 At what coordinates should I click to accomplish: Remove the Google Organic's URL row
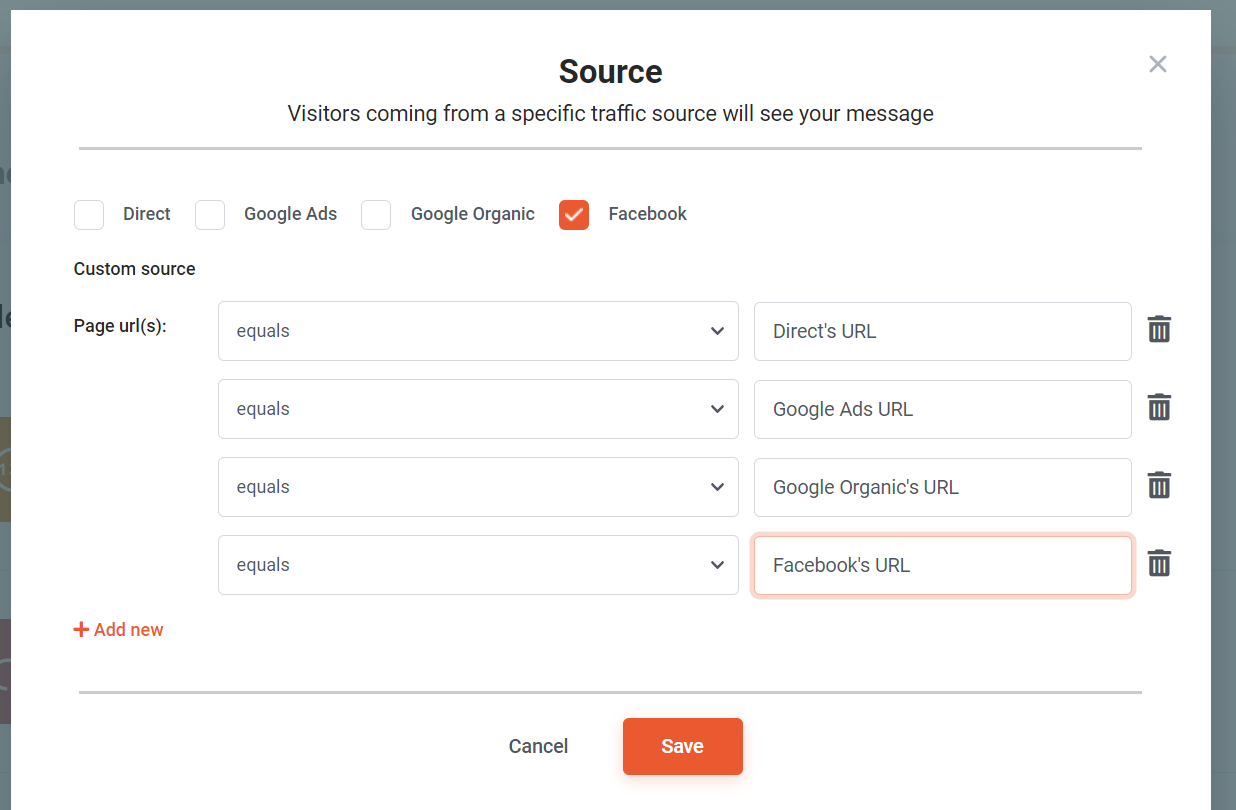[x=1159, y=486]
